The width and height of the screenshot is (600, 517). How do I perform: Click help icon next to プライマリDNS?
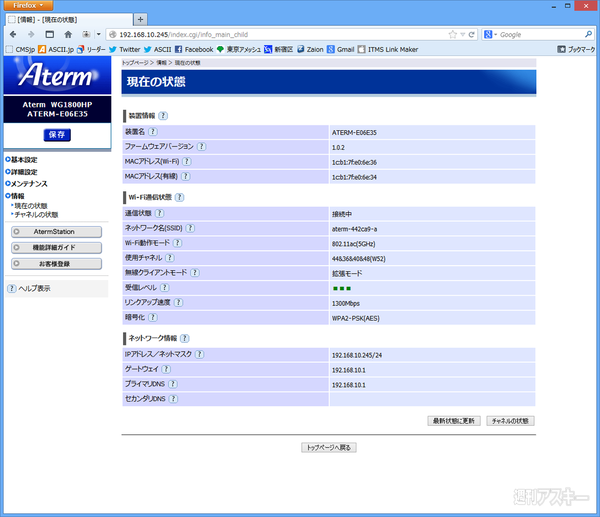tap(173, 384)
